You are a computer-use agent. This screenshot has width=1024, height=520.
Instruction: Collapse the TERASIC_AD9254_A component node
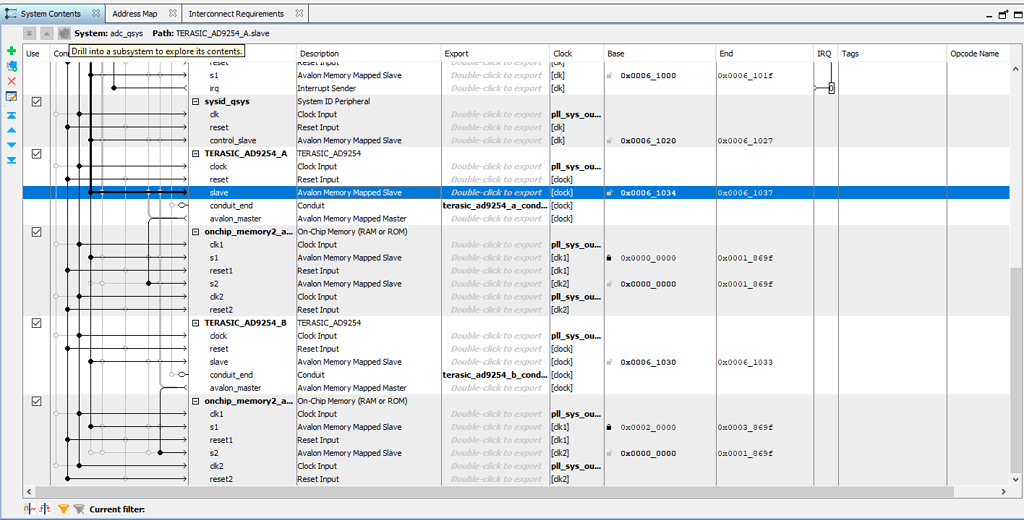click(x=196, y=154)
